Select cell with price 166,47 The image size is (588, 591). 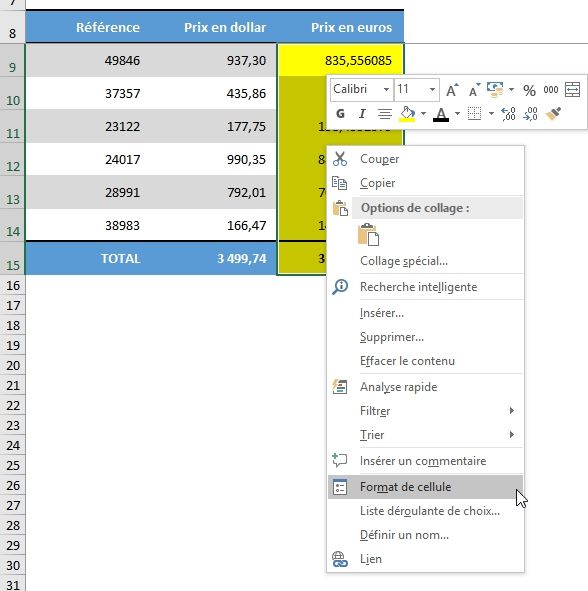point(214,225)
